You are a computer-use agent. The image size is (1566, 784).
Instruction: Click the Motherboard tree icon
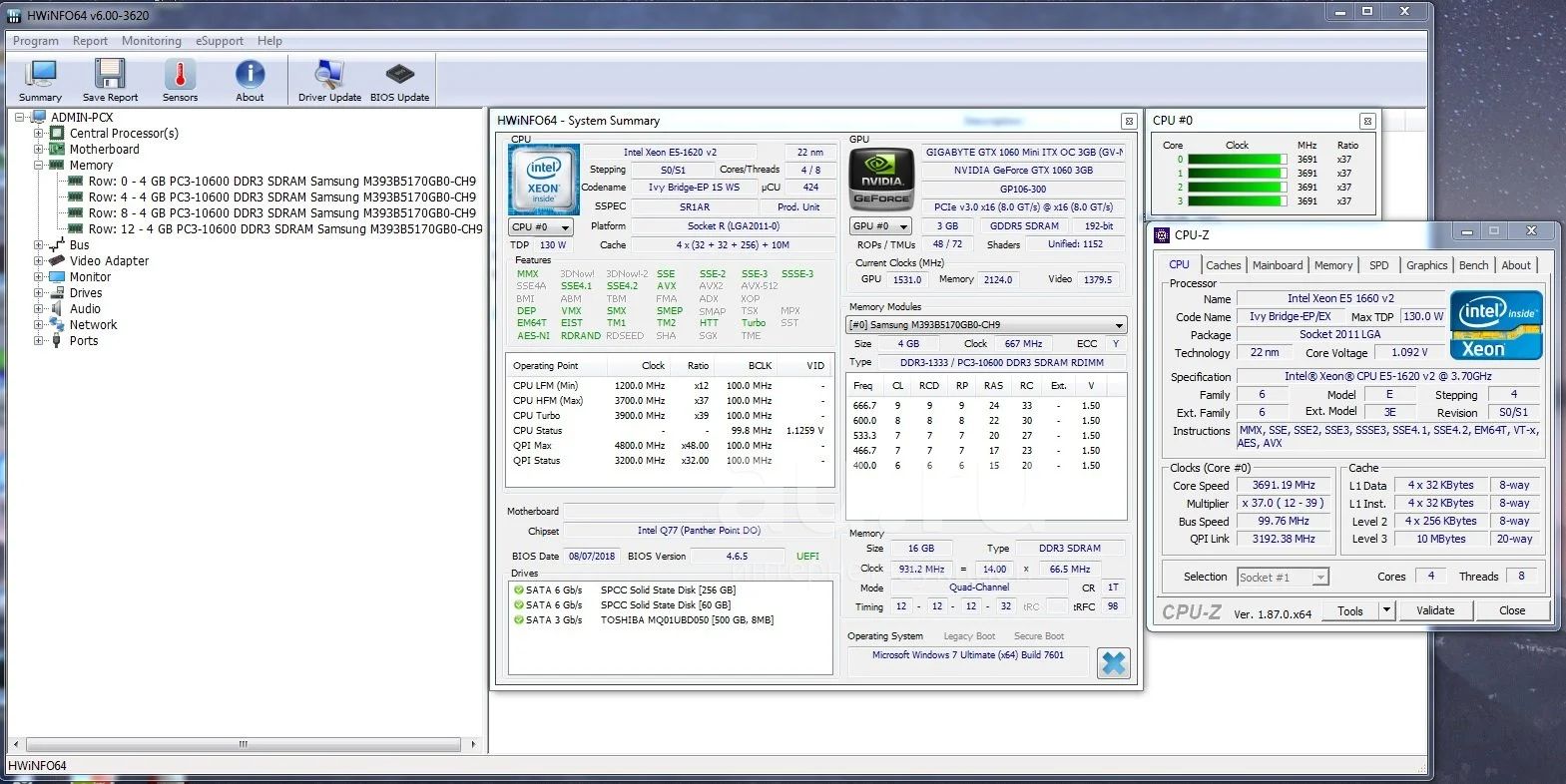pos(57,149)
